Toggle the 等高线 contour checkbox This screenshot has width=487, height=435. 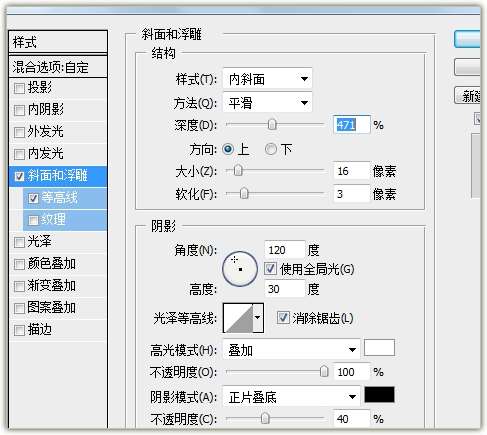(33, 198)
